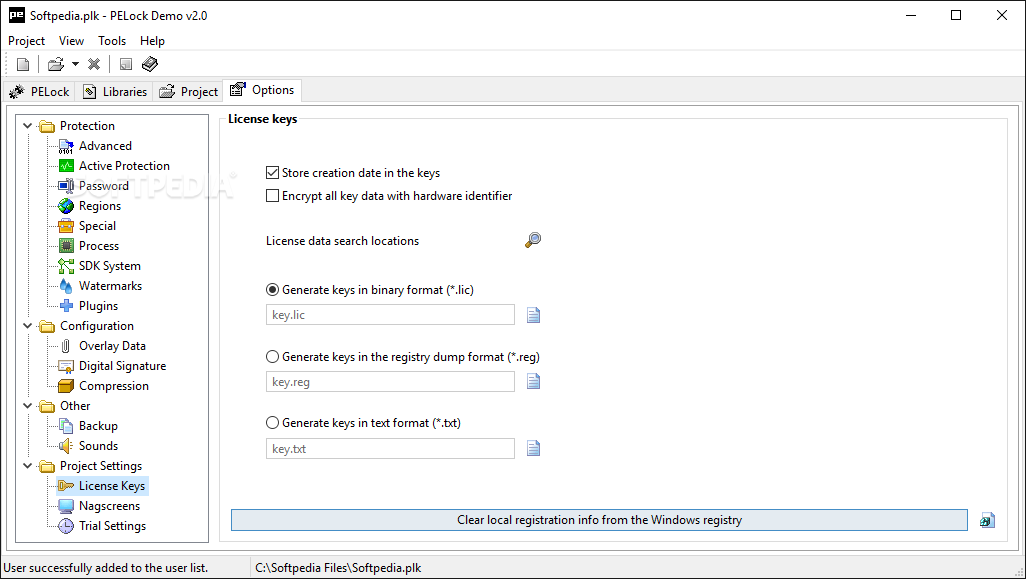Image resolution: width=1026 pixels, height=579 pixels.
Task: Collapse the Project Settings tree node
Action: pyautogui.click(x=27, y=466)
